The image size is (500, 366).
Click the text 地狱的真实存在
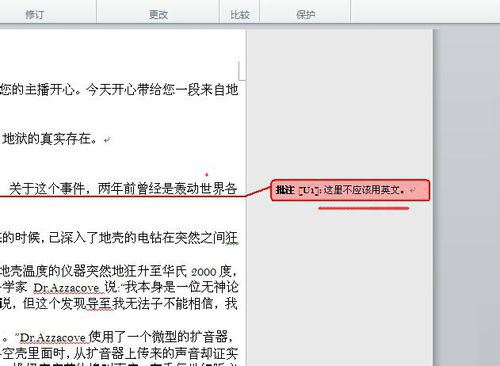coord(50,139)
